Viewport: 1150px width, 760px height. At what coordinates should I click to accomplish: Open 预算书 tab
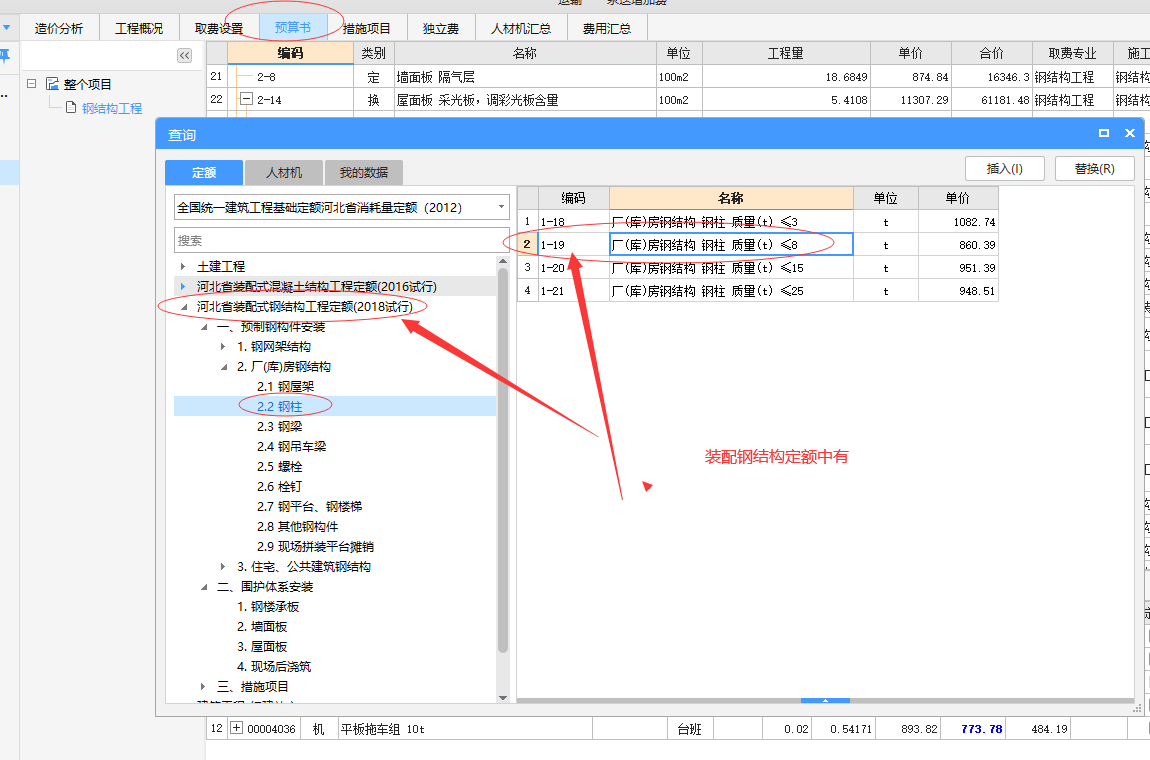[x=293, y=28]
